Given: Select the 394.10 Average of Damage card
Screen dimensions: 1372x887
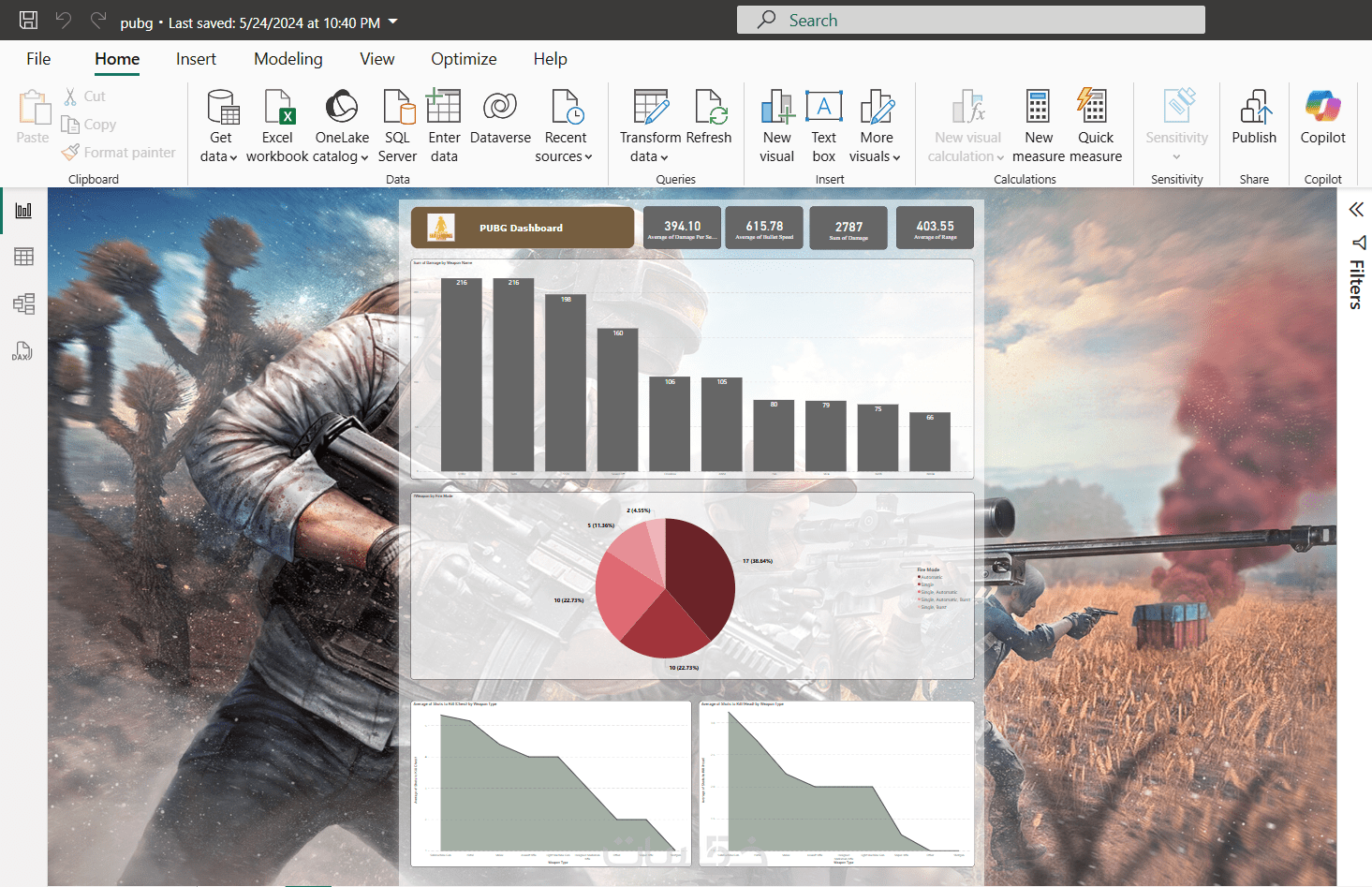Looking at the screenshot, I should [682, 228].
